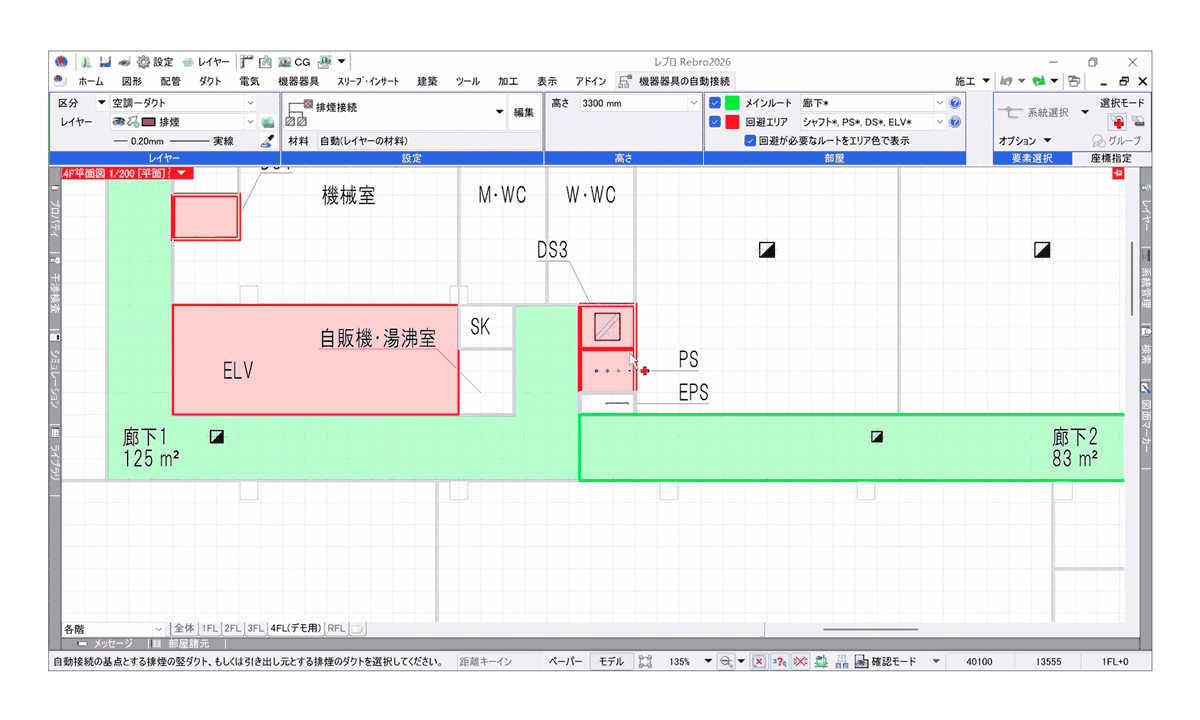Switch to the 座標指定 tab

(x=1110, y=158)
